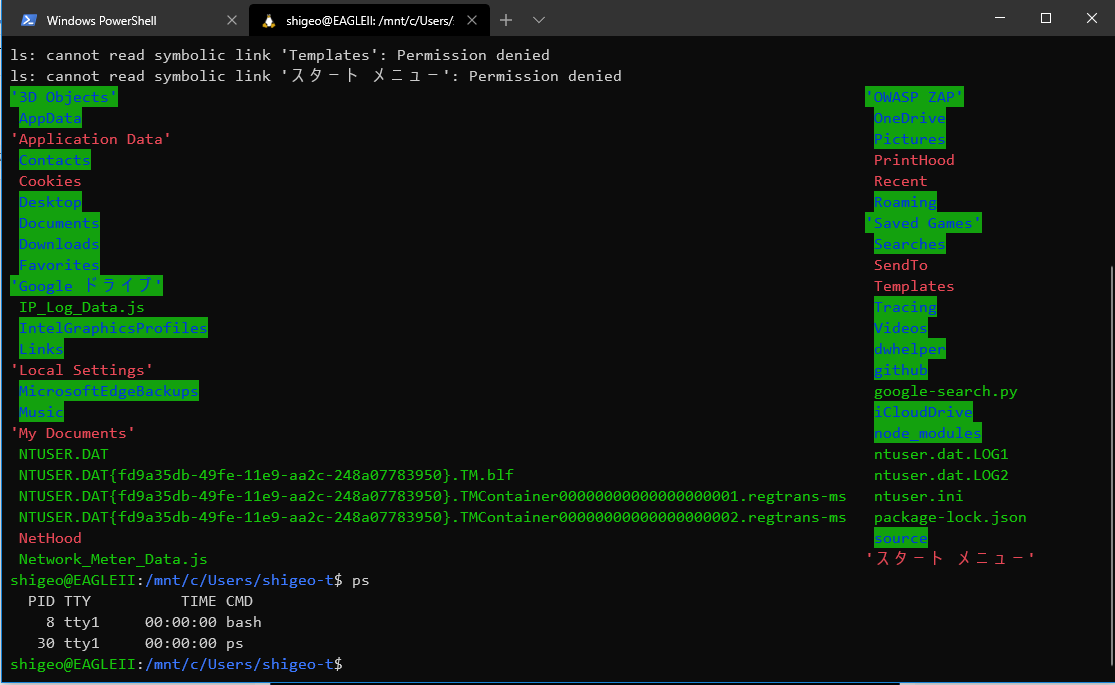
Task: Select the shigeo@EAGLEII Linux terminal tab
Action: coord(369,21)
